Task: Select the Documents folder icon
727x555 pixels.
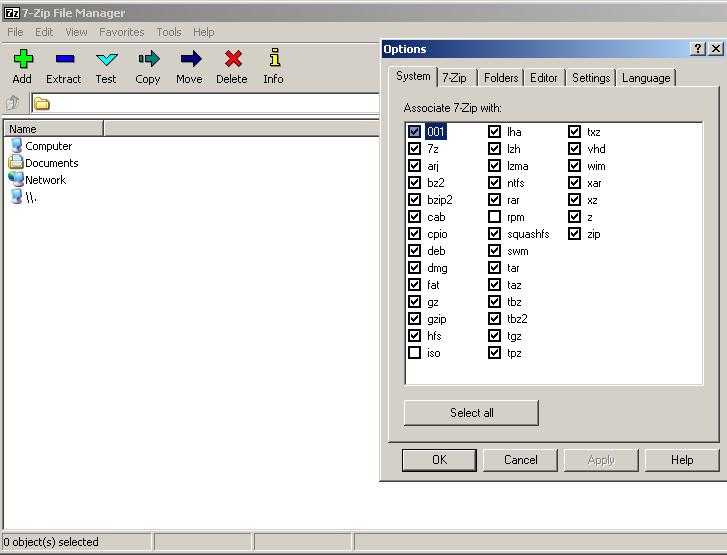Action: click(x=16, y=162)
